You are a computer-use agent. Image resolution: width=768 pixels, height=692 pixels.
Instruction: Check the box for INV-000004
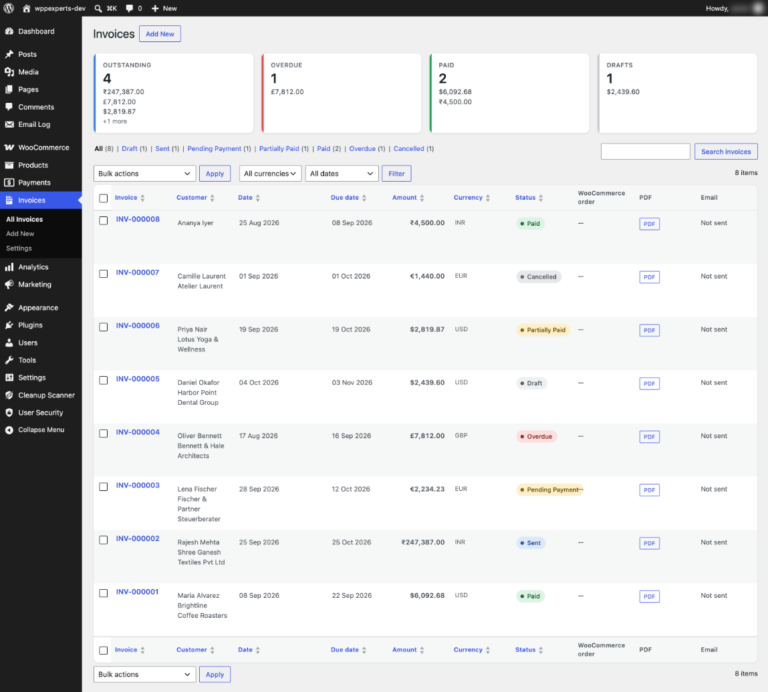tap(103, 433)
